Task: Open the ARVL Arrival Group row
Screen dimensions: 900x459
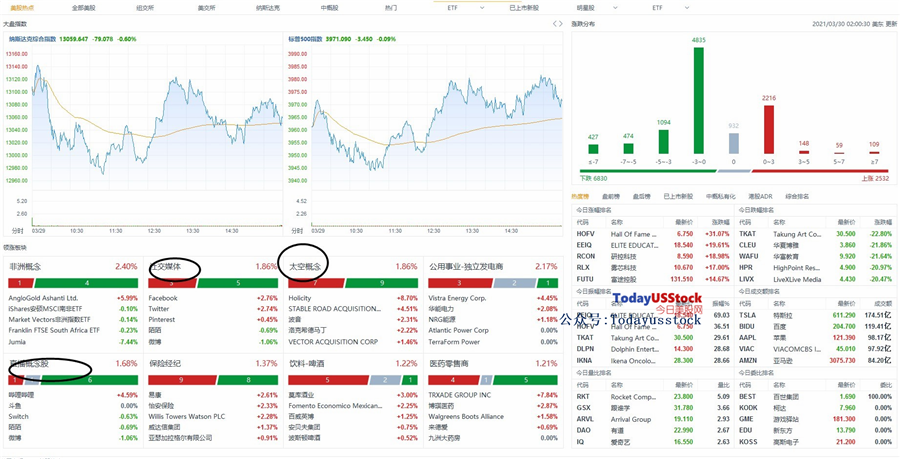Action: click(653, 419)
